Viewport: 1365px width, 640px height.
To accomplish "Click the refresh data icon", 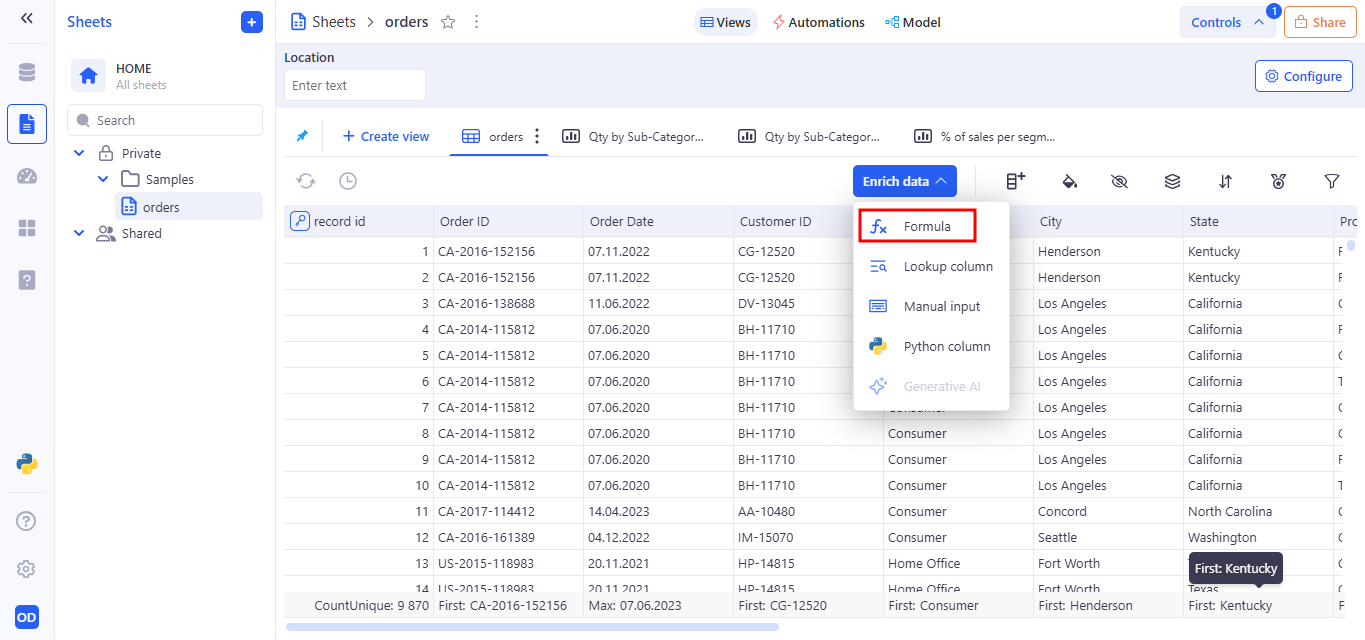I will (x=306, y=181).
